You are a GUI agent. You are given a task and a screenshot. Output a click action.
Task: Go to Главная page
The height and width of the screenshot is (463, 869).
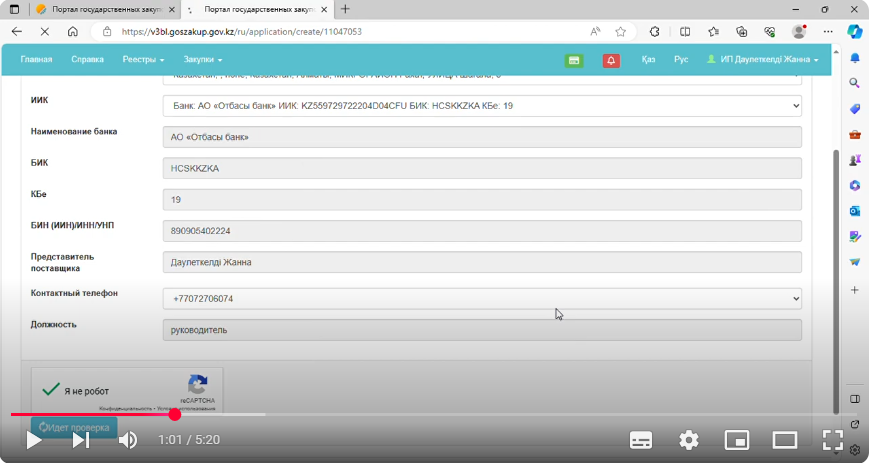pyautogui.click(x=36, y=59)
